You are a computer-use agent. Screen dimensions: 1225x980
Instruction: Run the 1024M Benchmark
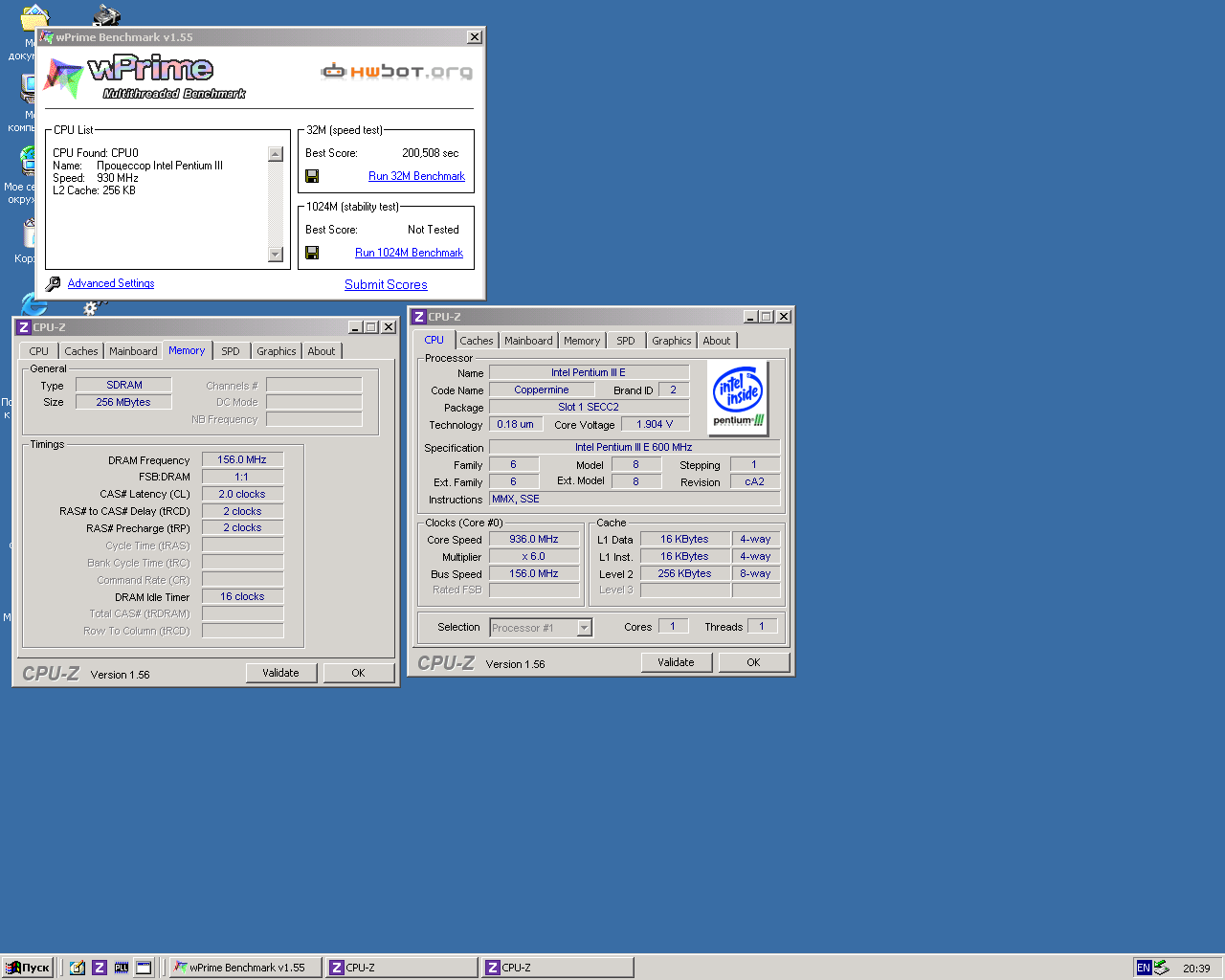point(409,253)
